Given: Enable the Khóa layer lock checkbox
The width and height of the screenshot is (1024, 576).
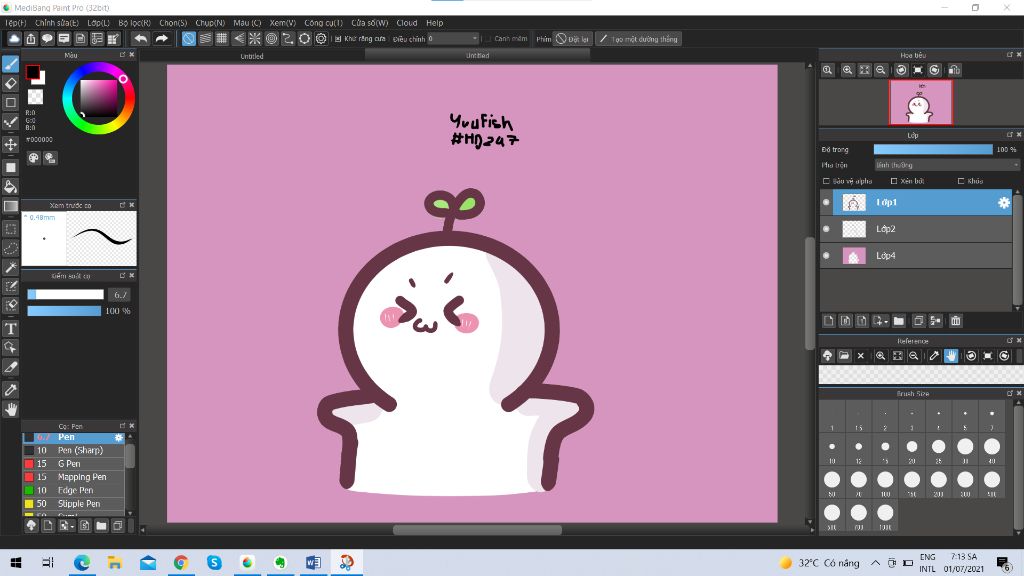Looking at the screenshot, I should (961, 181).
